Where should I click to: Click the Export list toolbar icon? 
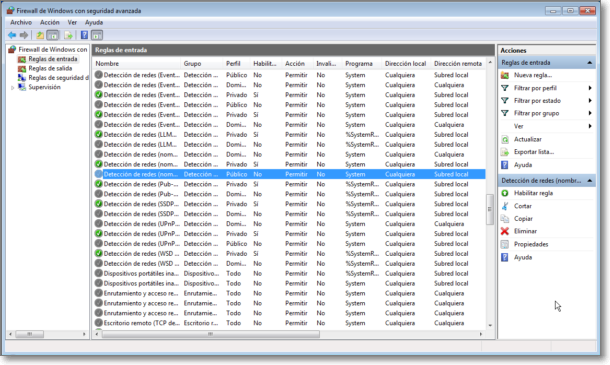68,35
